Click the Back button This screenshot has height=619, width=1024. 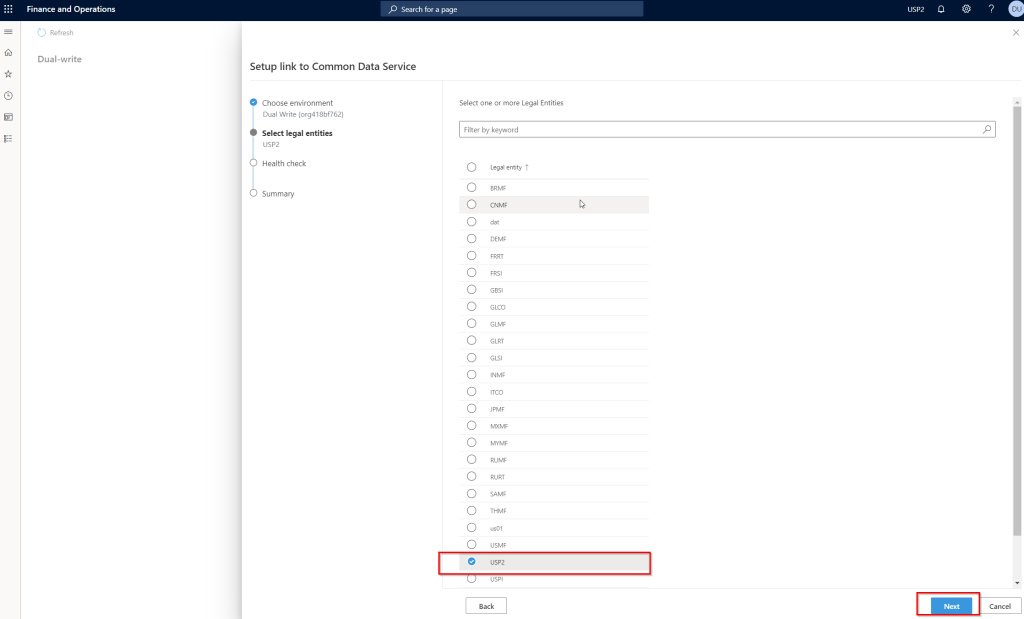tap(486, 606)
